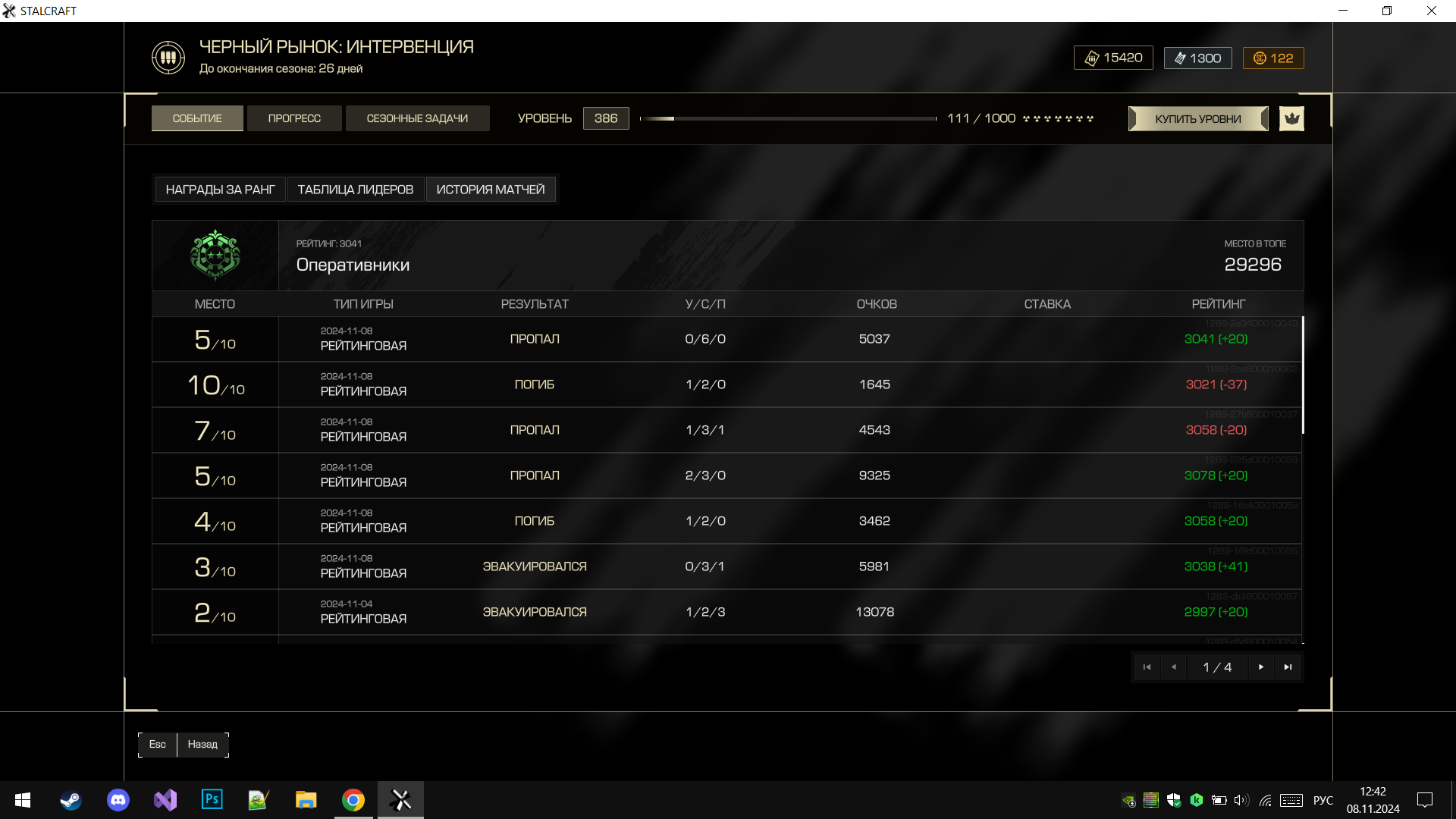Click the rating 3058 (+20) cell
Screen dimensions: 1456x819
[1216, 521]
